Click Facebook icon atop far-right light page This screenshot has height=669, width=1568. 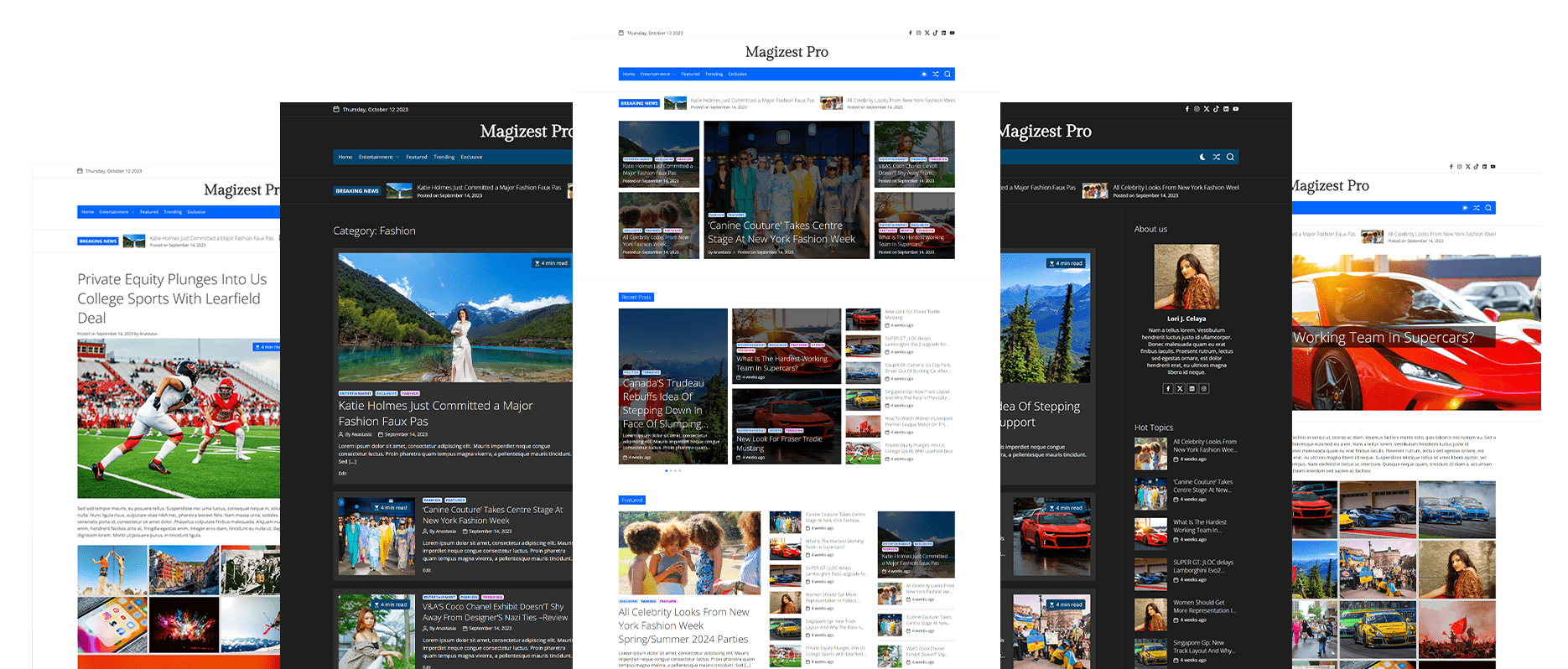coord(1451,167)
